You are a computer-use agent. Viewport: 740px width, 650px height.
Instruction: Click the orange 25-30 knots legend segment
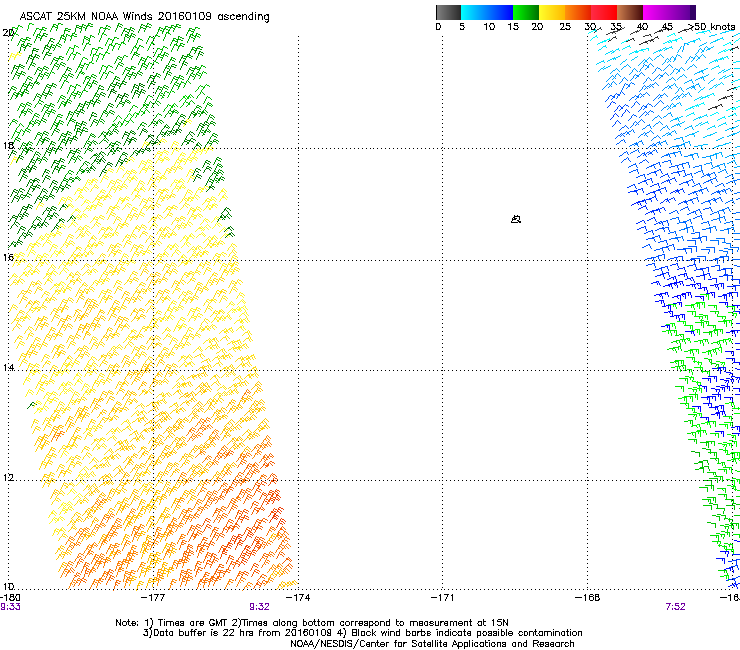pyautogui.click(x=578, y=12)
